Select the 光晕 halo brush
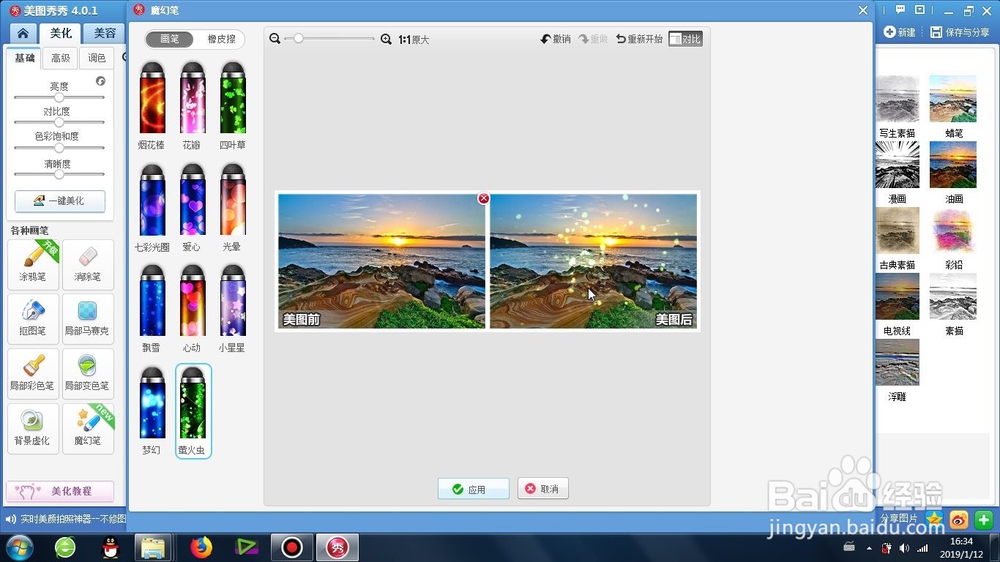 232,207
